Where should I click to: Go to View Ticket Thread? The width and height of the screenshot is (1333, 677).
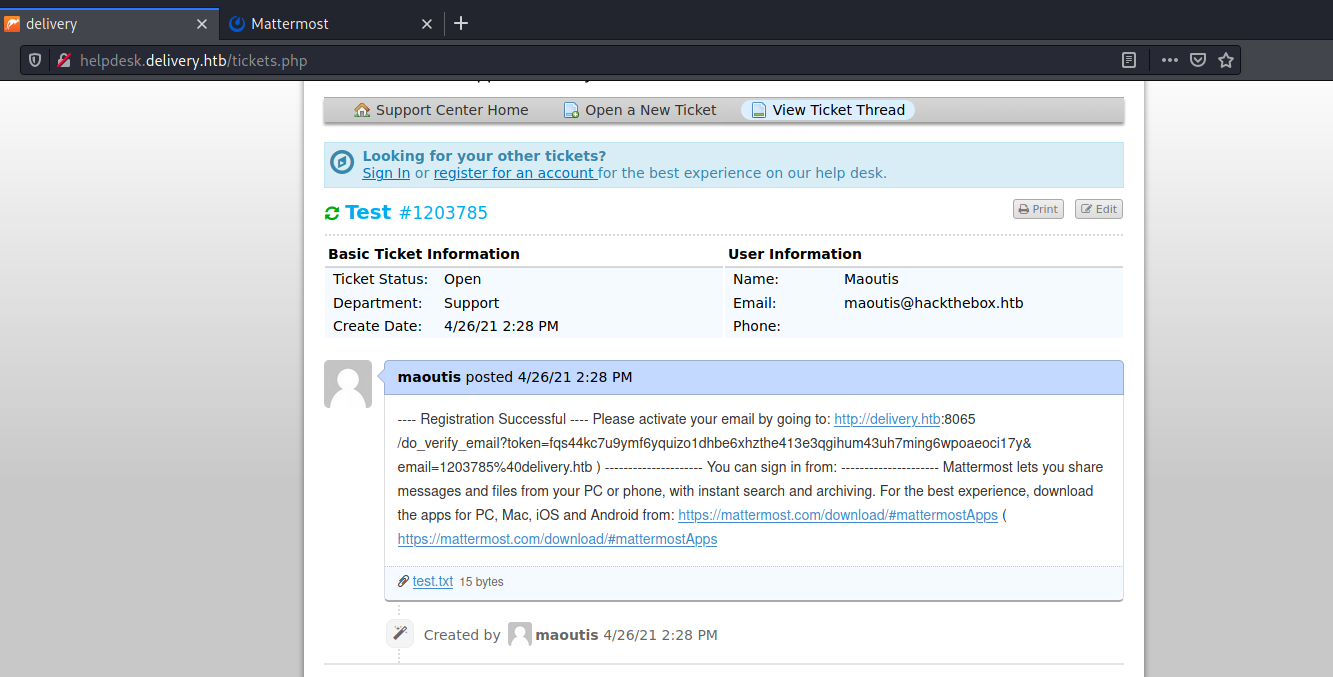click(x=828, y=110)
